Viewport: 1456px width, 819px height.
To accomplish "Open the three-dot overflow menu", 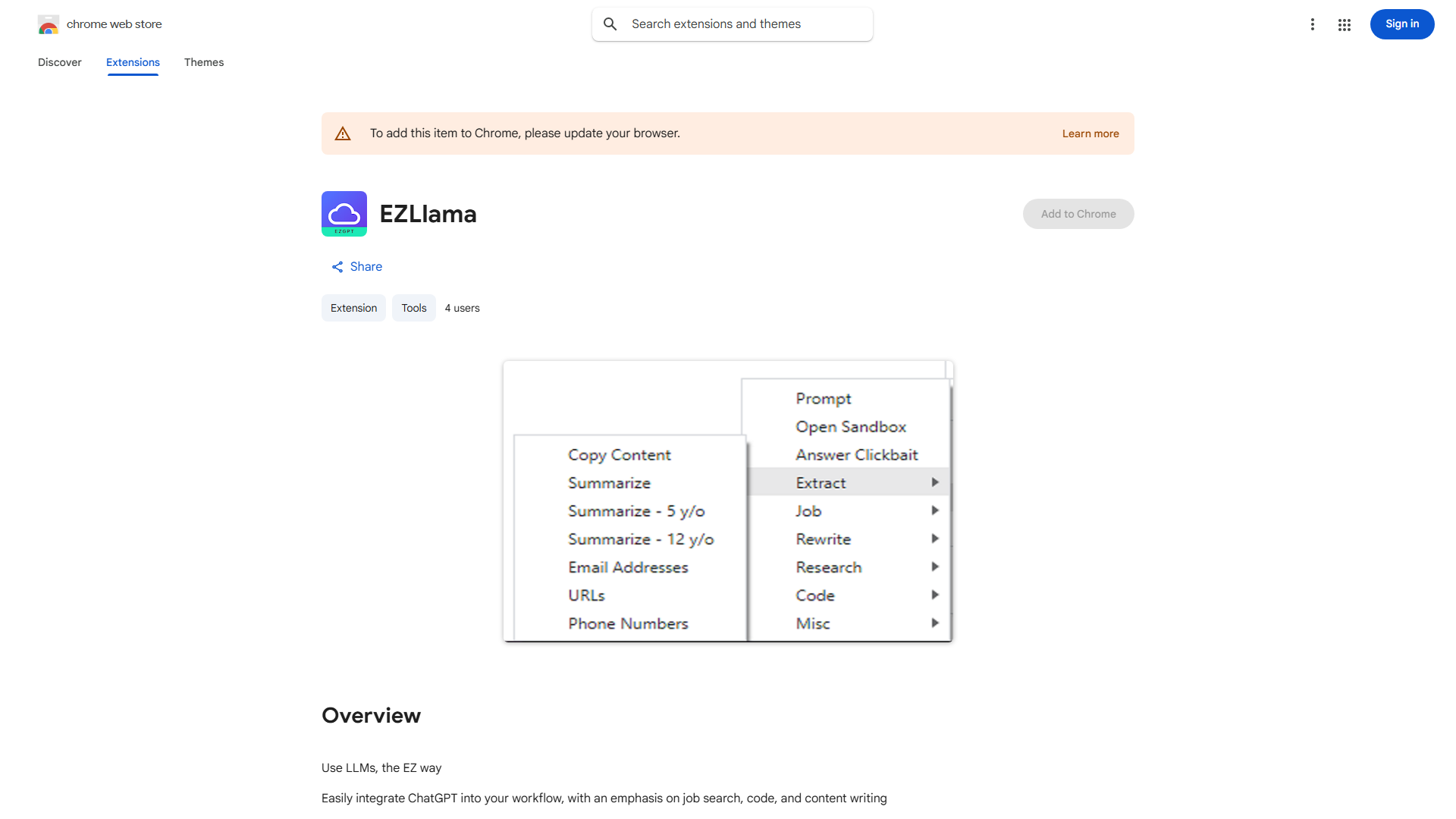I will pyautogui.click(x=1313, y=24).
